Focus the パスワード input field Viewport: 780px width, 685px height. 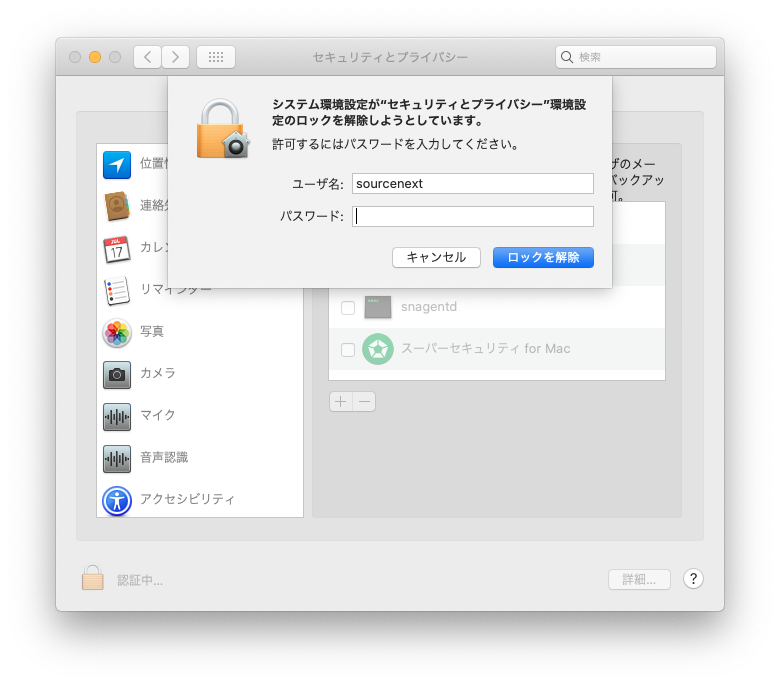(473, 216)
